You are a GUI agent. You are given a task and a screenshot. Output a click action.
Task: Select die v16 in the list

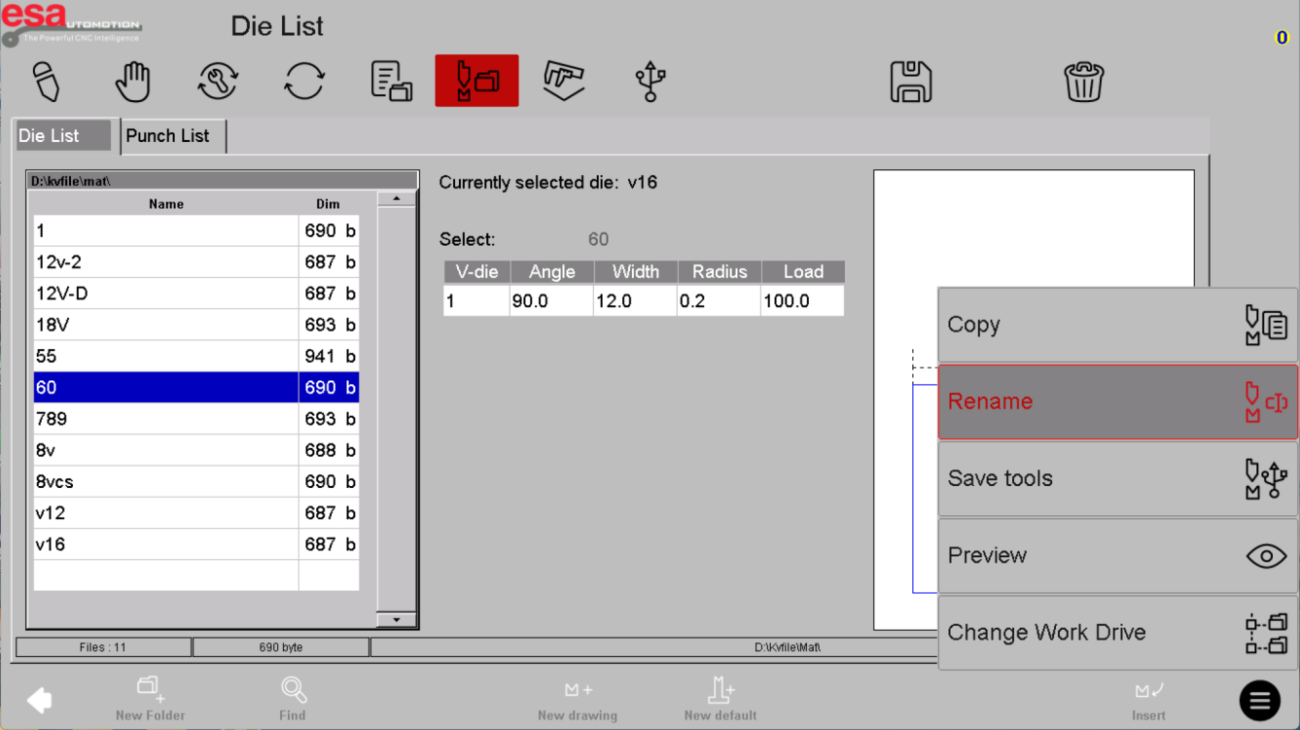(165, 545)
